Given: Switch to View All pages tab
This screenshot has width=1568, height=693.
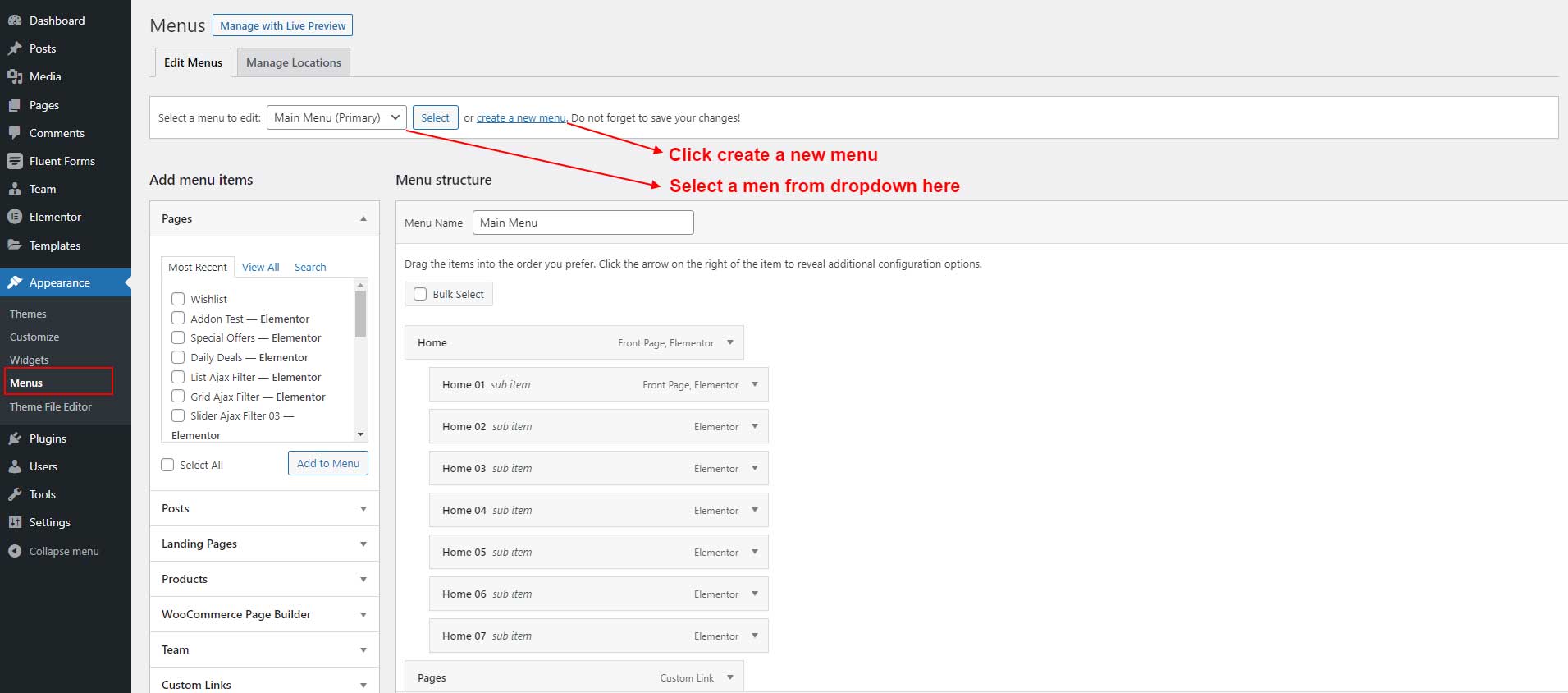Looking at the screenshot, I should (260, 267).
